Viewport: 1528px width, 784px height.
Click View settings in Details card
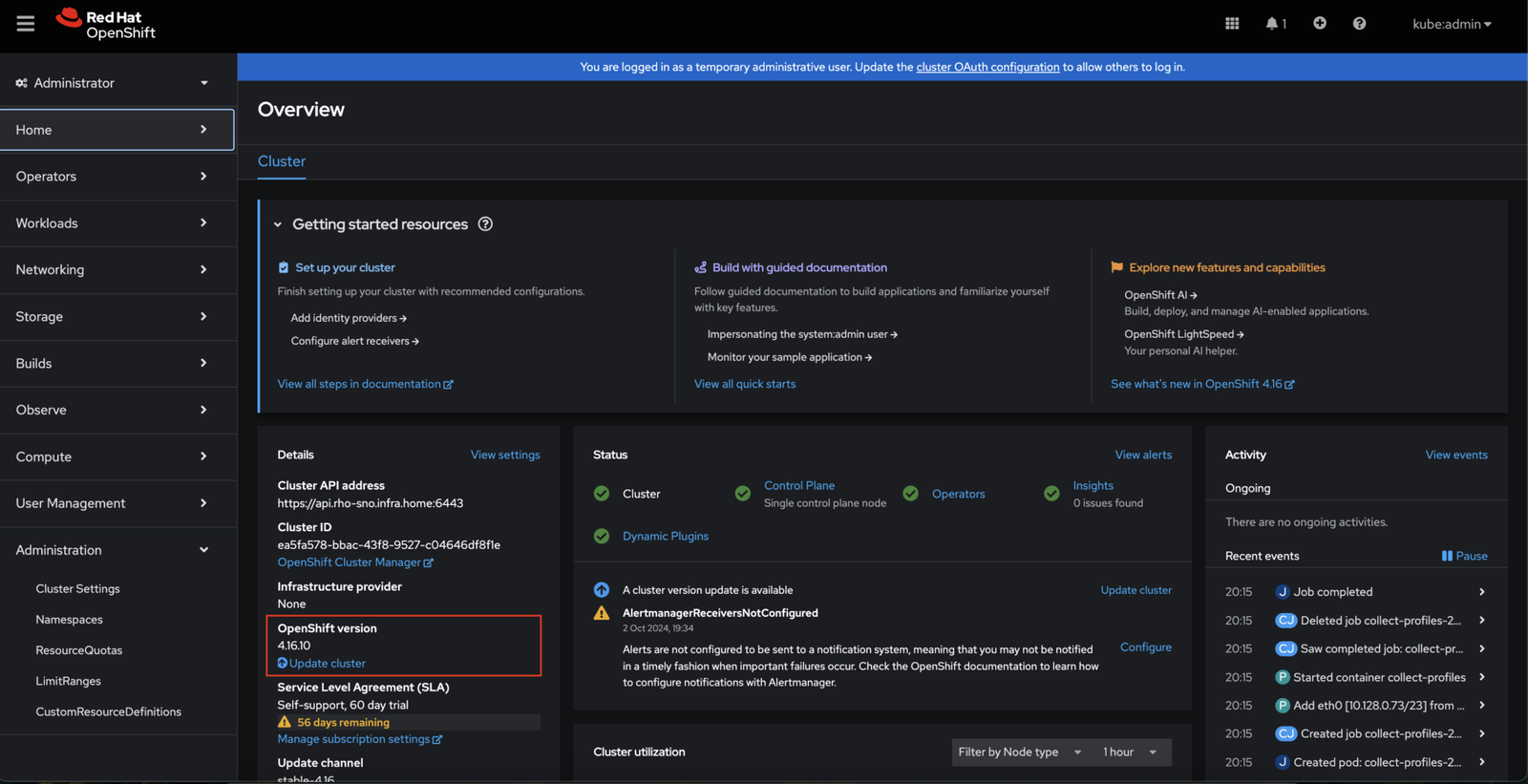505,456
